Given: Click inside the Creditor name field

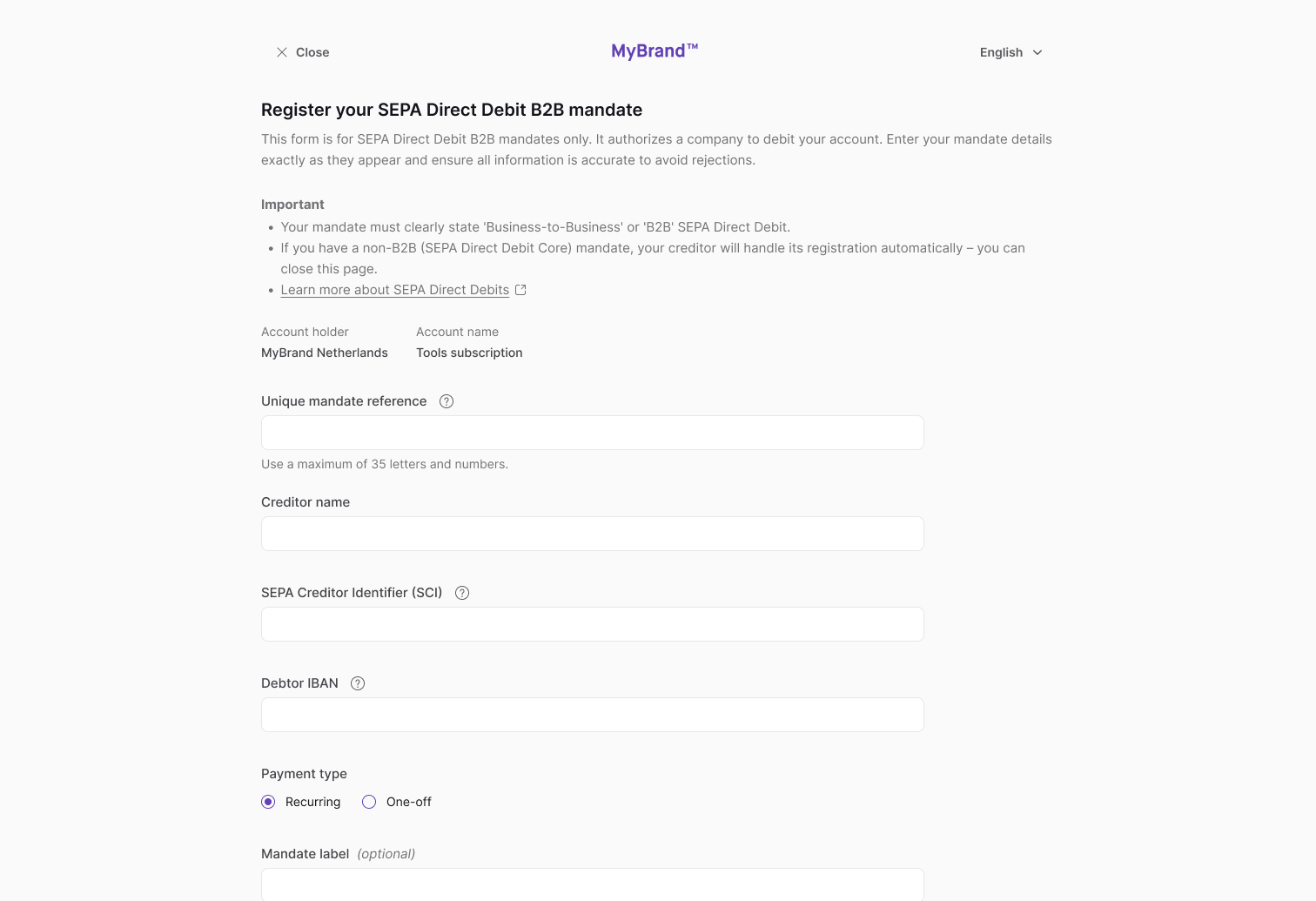Looking at the screenshot, I should pyautogui.click(x=592, y=534).
